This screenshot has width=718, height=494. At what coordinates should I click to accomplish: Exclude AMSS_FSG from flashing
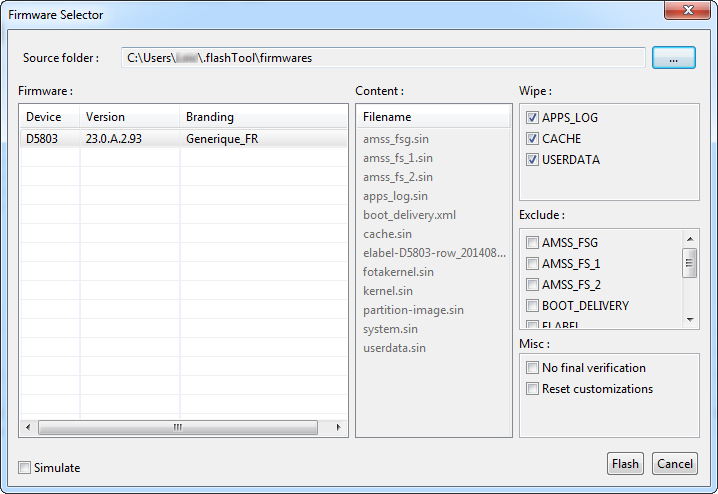533,243
